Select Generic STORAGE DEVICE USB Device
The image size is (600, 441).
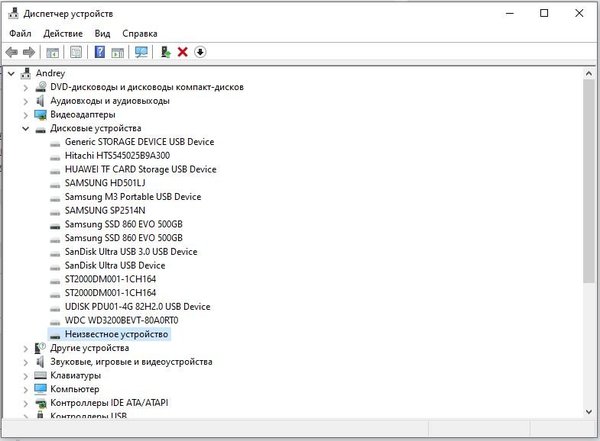pyautogui.click(x=139, y=142)
